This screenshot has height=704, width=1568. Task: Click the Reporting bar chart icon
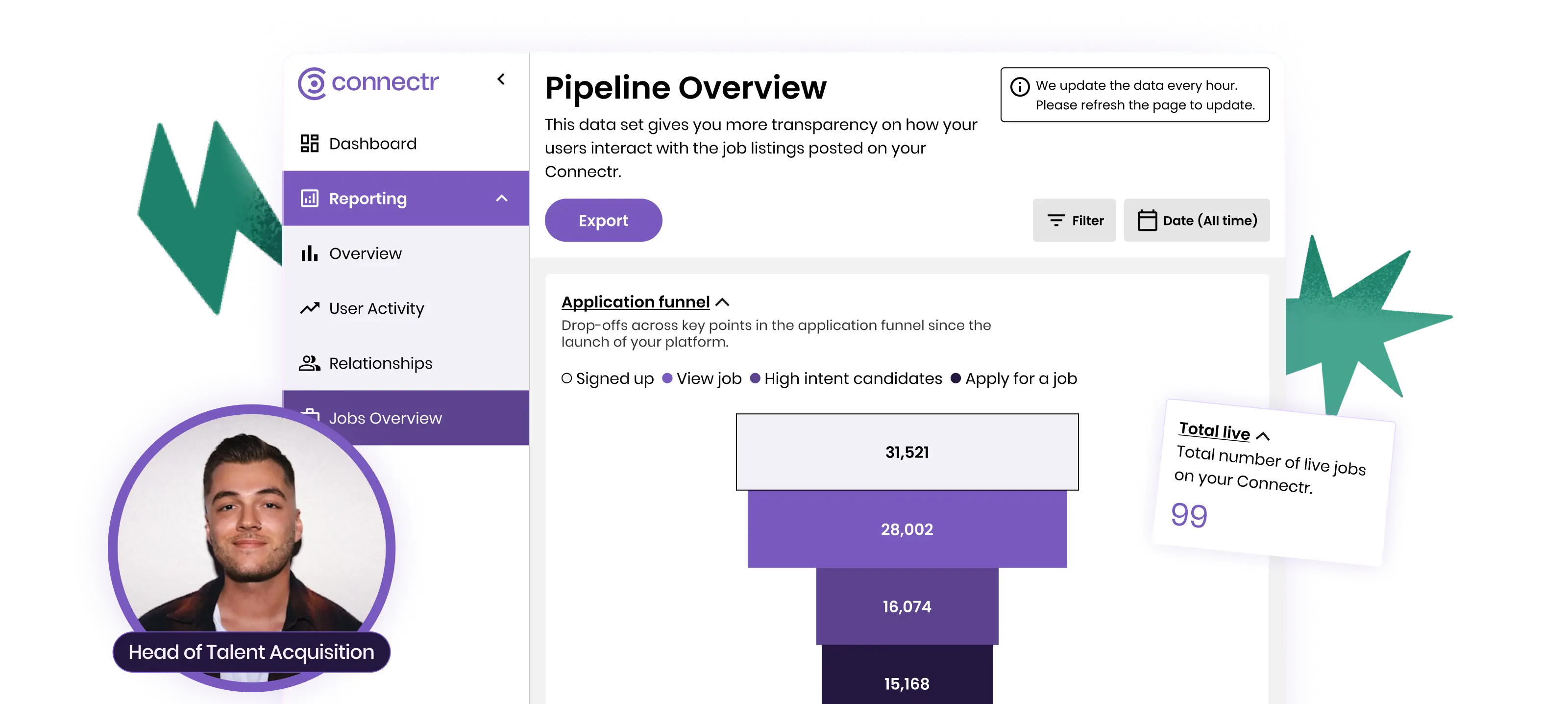pos(309,198)
